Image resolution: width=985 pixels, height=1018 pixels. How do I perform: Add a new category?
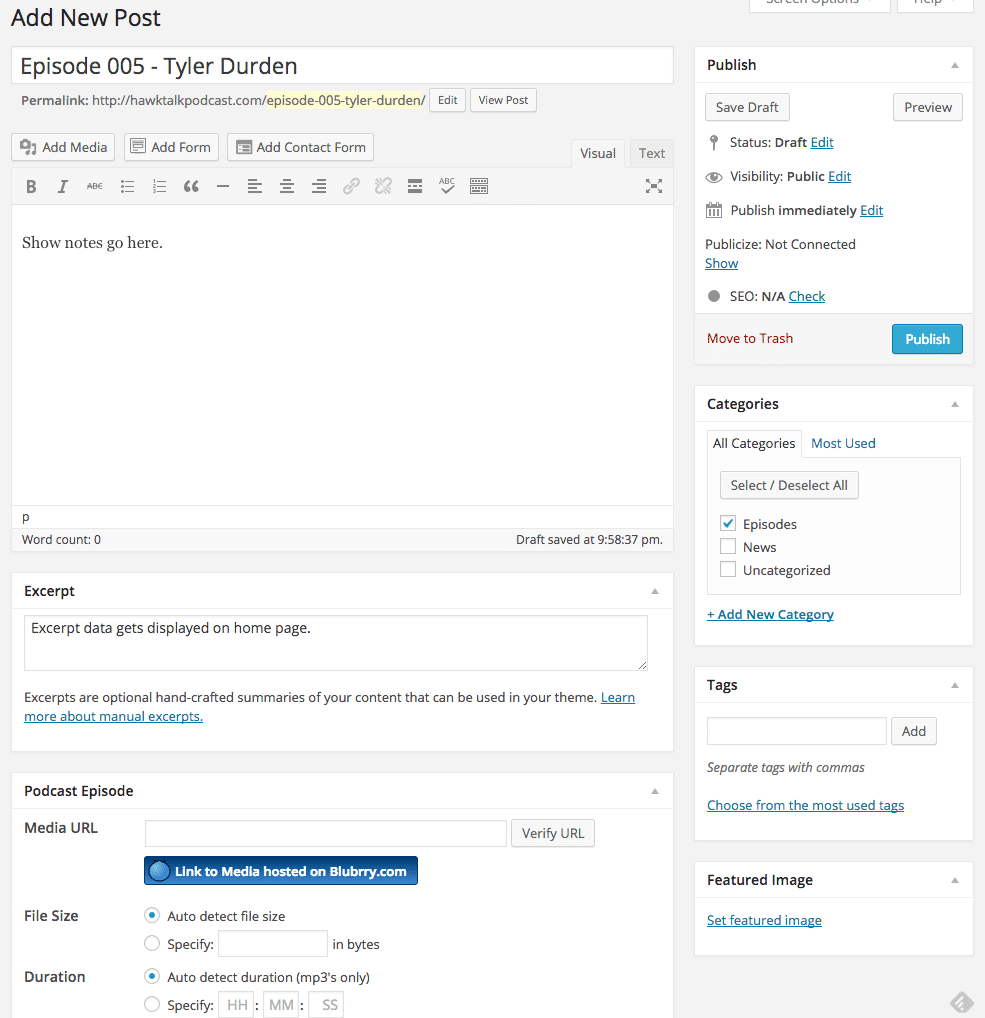[770, 614]
